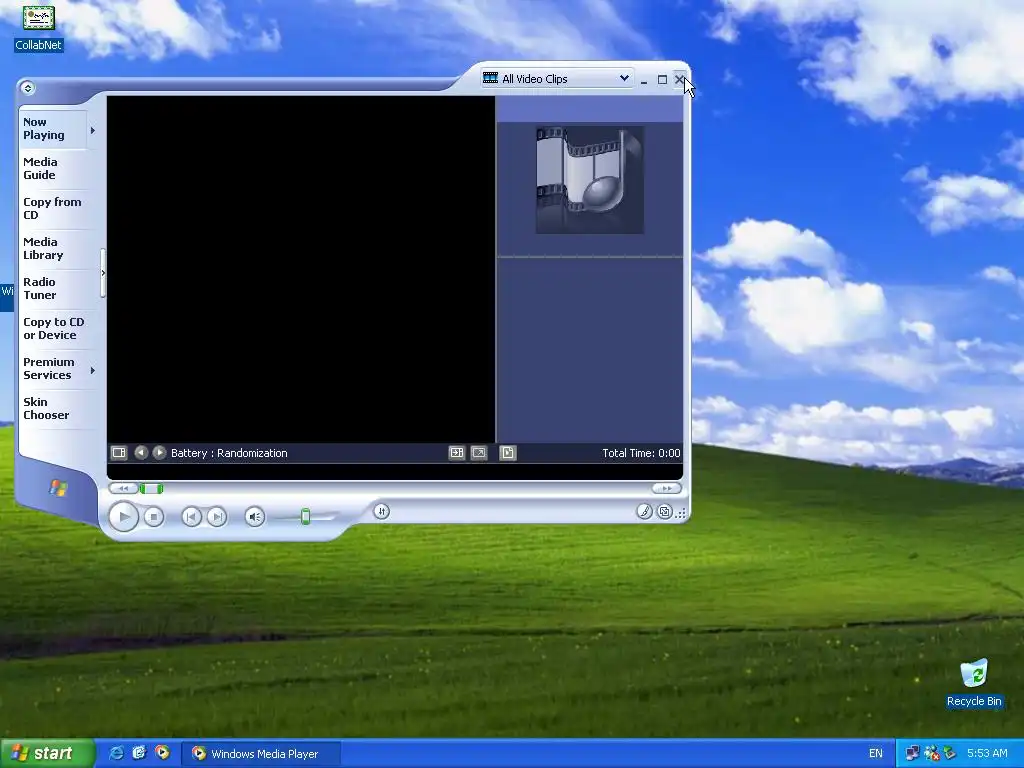Mute the player volume
This screenshot has width=1024, height=768.
tap(255, 517)
